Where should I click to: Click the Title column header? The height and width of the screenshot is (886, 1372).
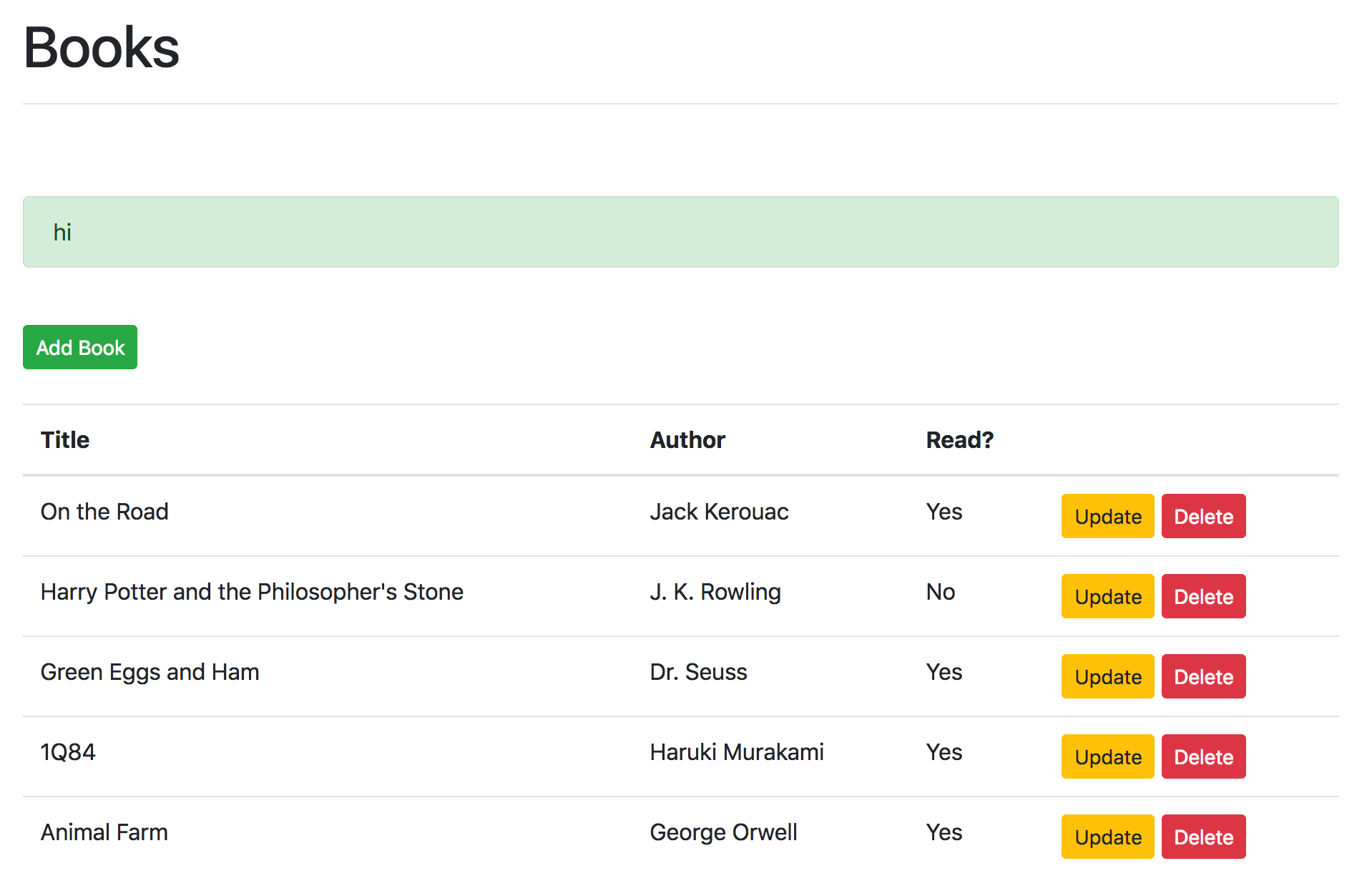click(65, 439)
